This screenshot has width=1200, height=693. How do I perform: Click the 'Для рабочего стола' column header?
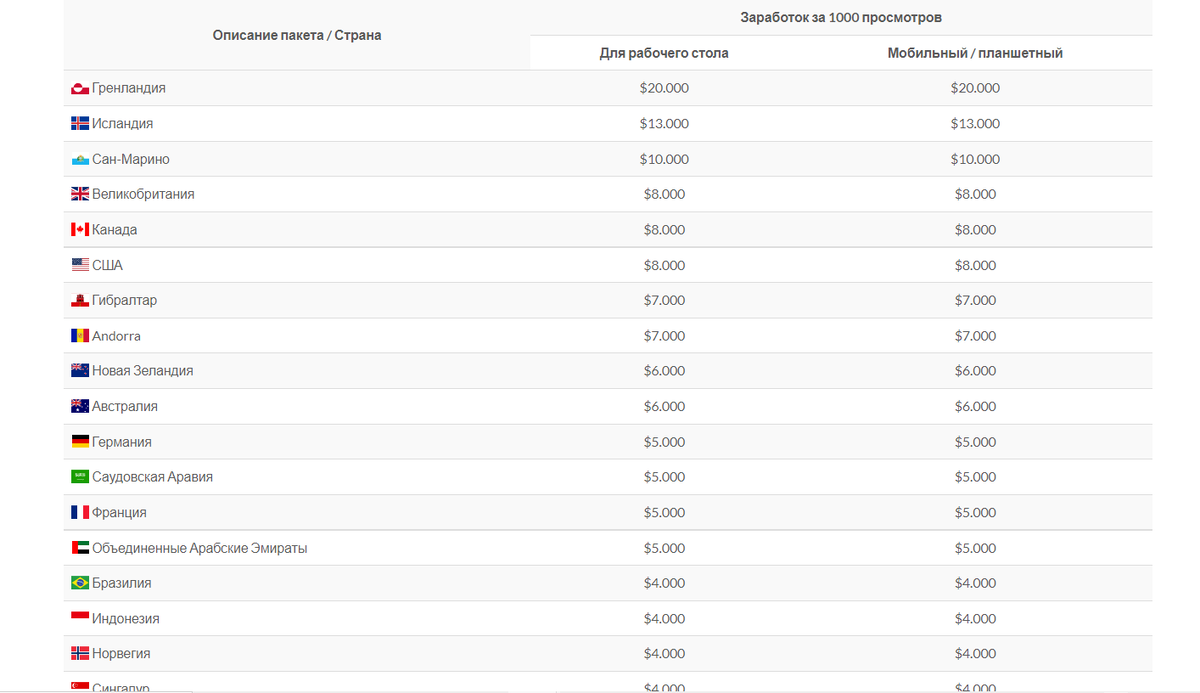[x=664, y=53]
